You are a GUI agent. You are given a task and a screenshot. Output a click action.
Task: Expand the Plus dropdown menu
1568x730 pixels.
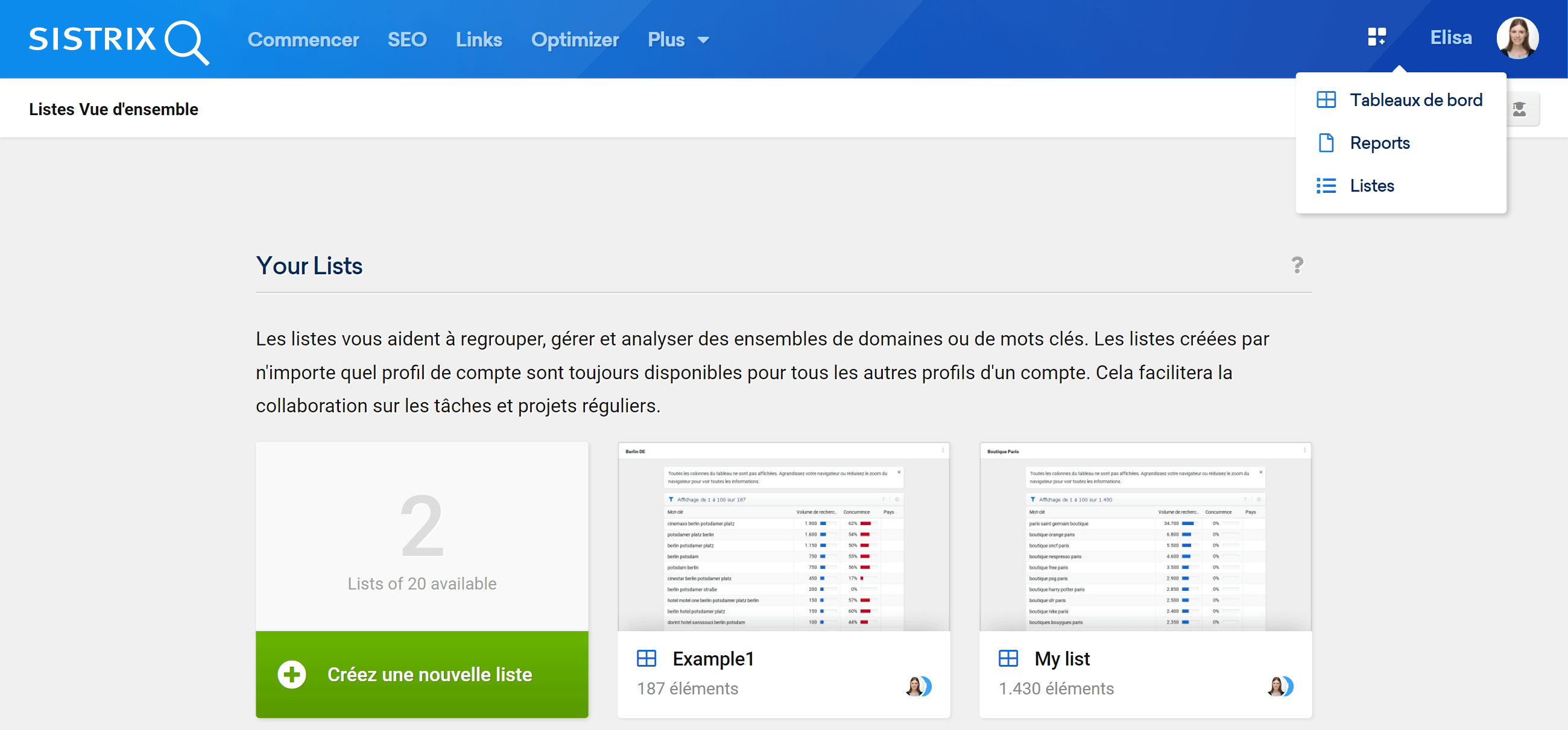(x=678, y=40)
